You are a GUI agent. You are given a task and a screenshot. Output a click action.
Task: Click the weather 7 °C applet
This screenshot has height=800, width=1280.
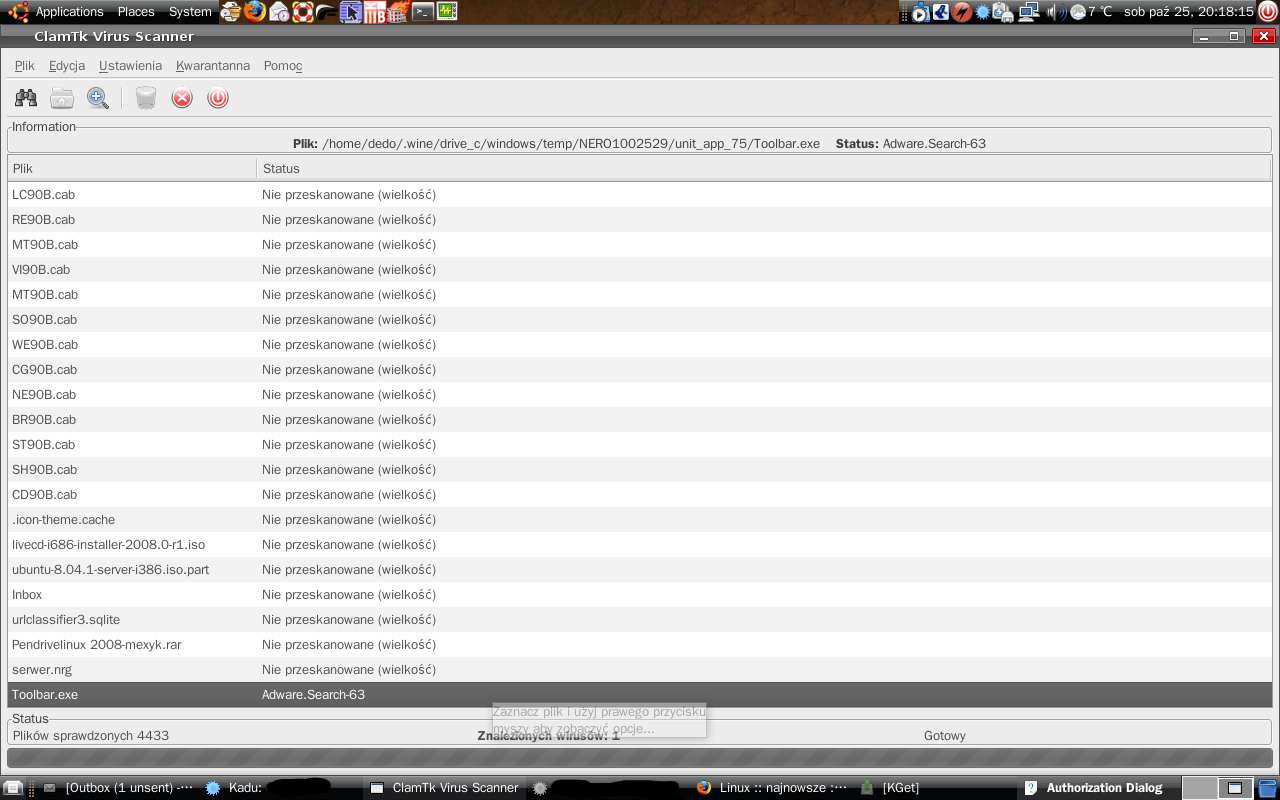pyautogui.click(x=1091, y=12)
